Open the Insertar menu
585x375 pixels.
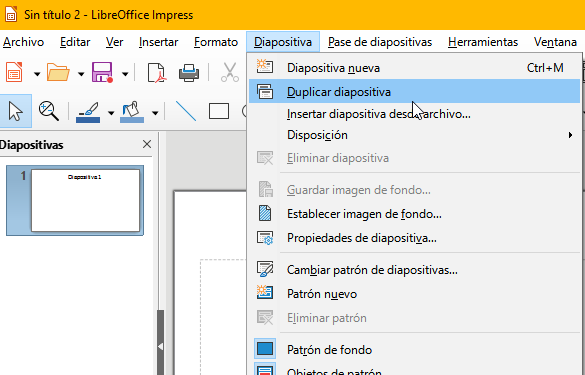click(x=158, y=42)
